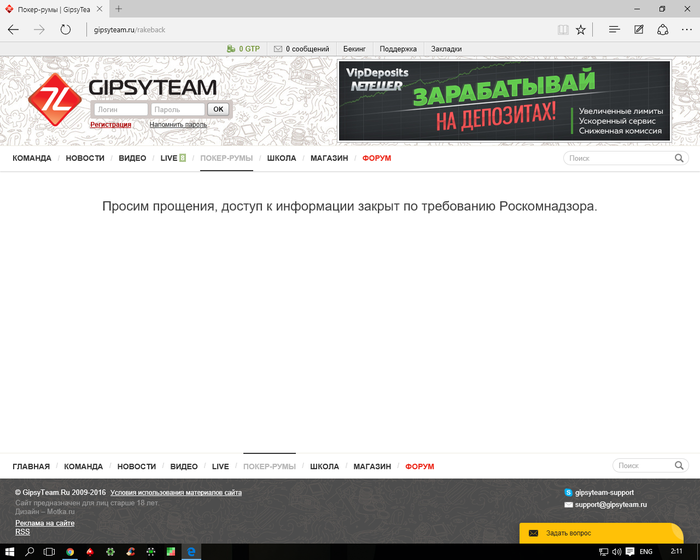Screen dimensions: 700x560
Task: Launch Chrome from the taskbar
Action: (70, 552)
